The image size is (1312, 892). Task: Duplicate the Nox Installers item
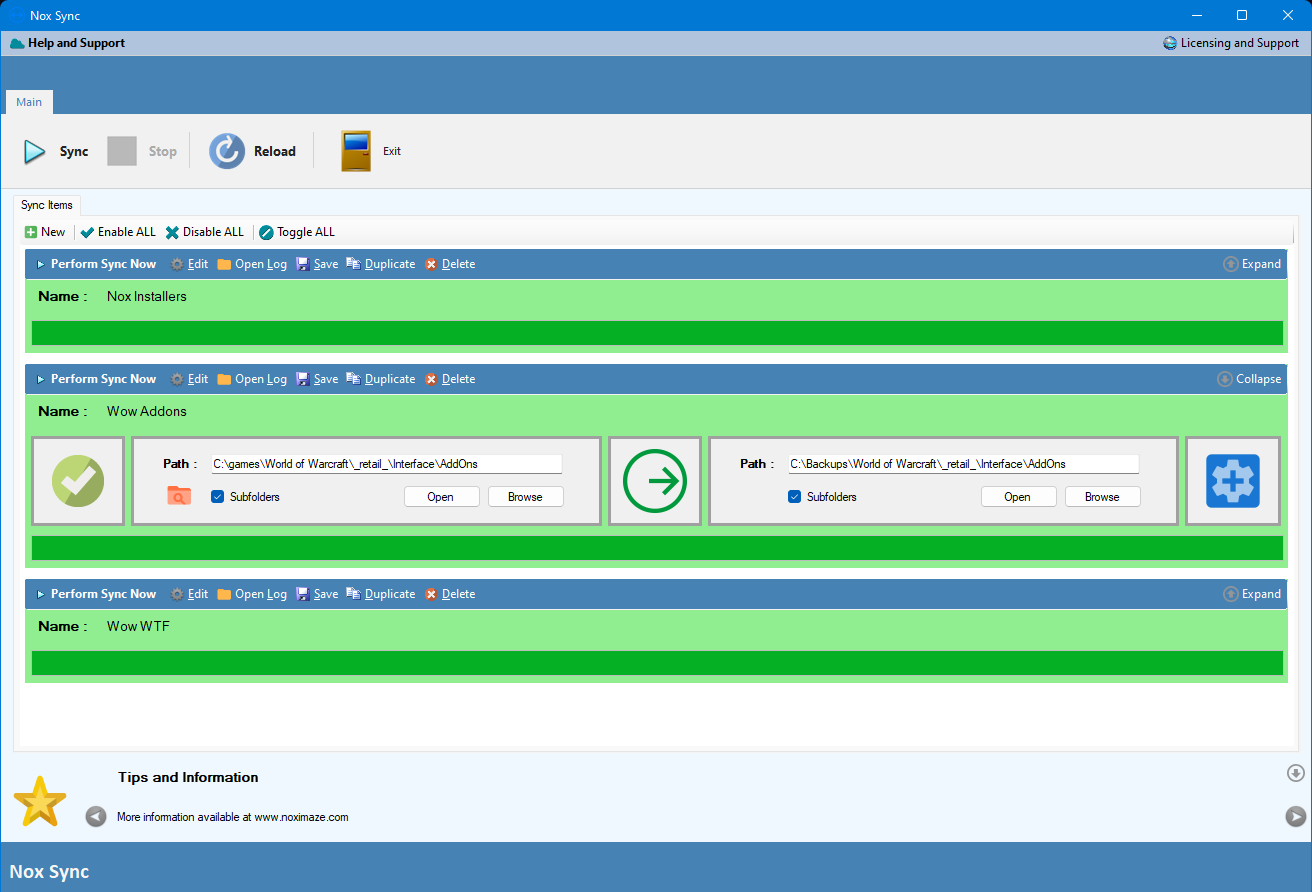click(381, 264)
